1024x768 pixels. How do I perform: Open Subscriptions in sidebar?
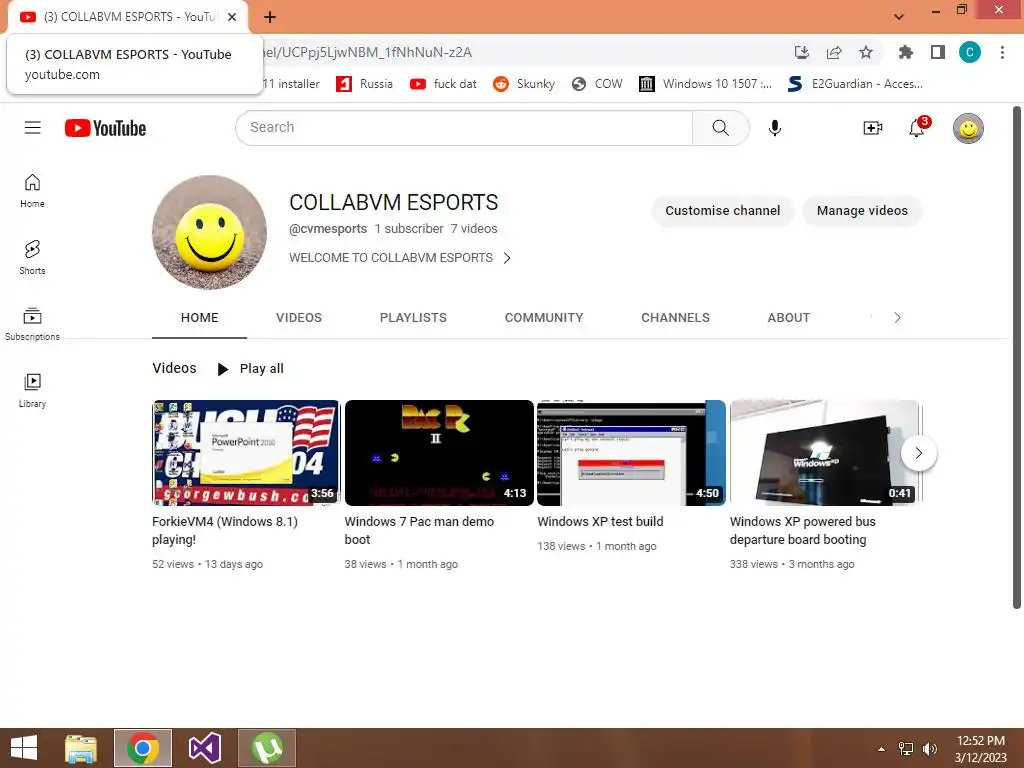coord(32,325)
